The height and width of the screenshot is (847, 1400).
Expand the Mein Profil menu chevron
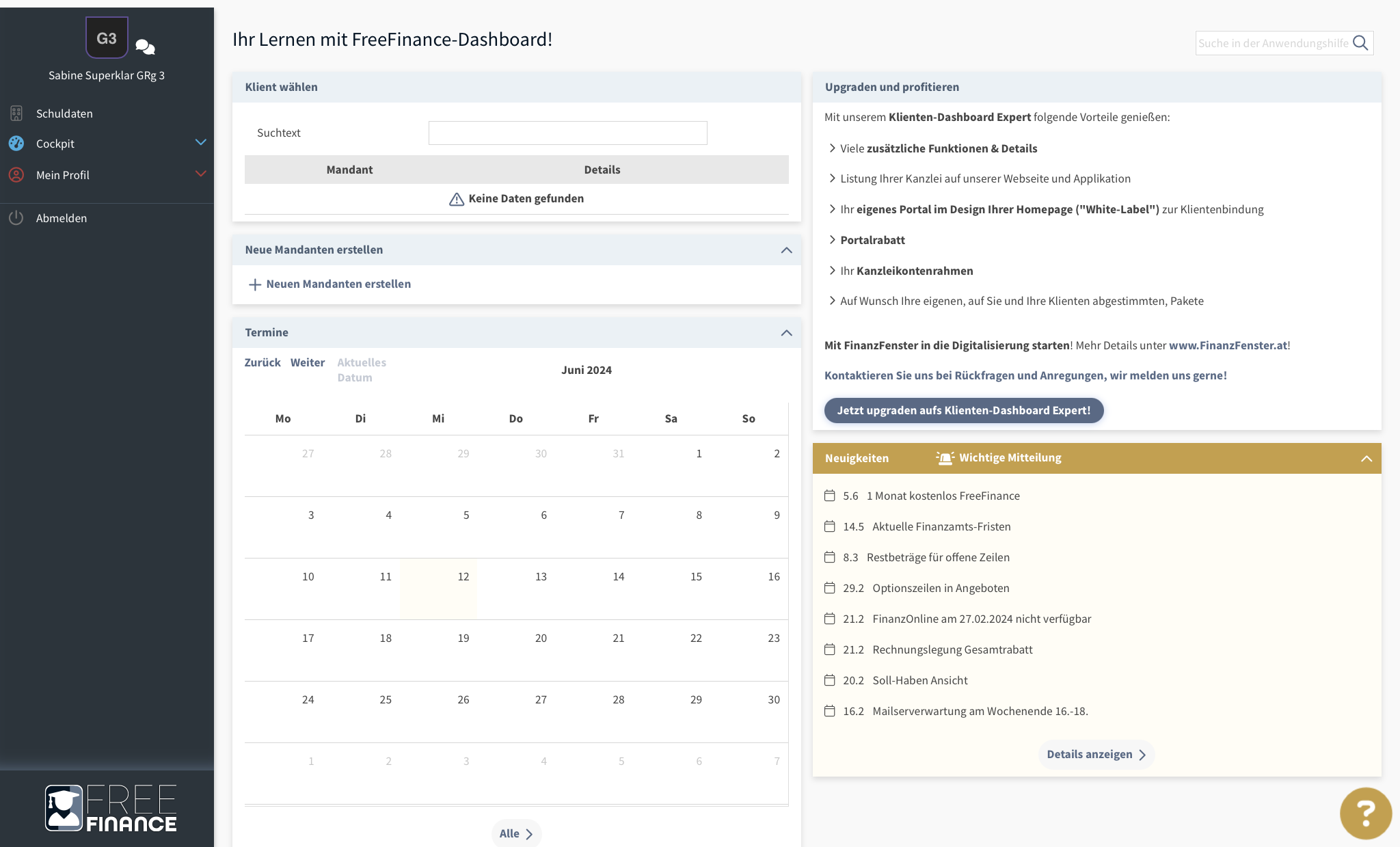(200, 174)
